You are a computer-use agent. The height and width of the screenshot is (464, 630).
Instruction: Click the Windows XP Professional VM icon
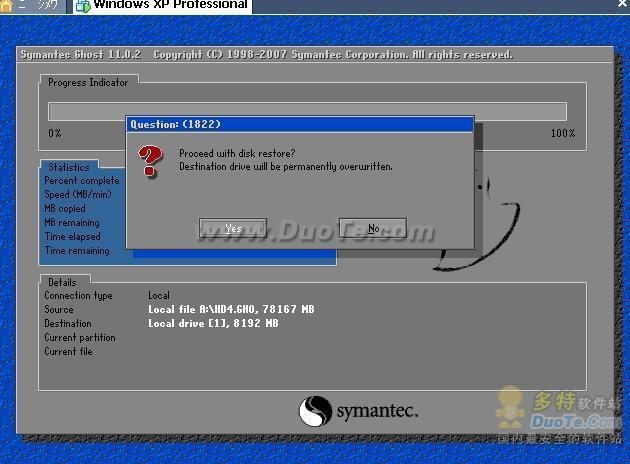coord(83,6)
